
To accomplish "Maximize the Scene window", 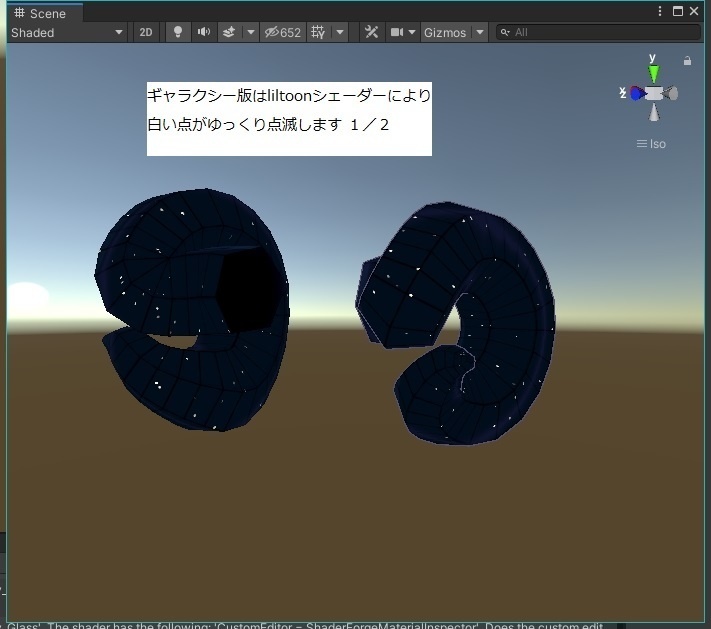I will (x=678, y=11).
